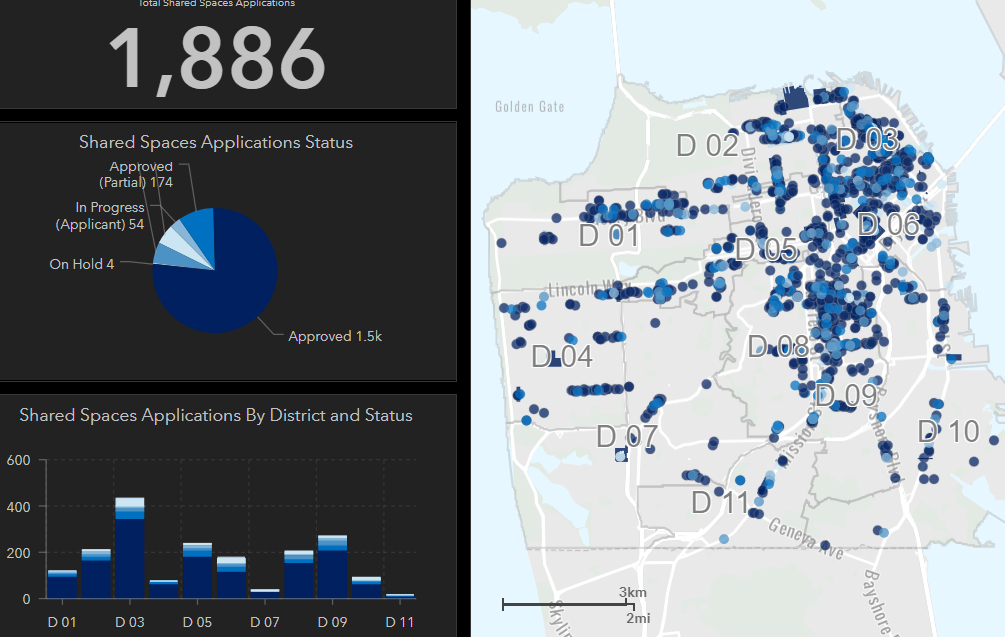
Task: Click the D 05 axis label
Action: point(196,621)
